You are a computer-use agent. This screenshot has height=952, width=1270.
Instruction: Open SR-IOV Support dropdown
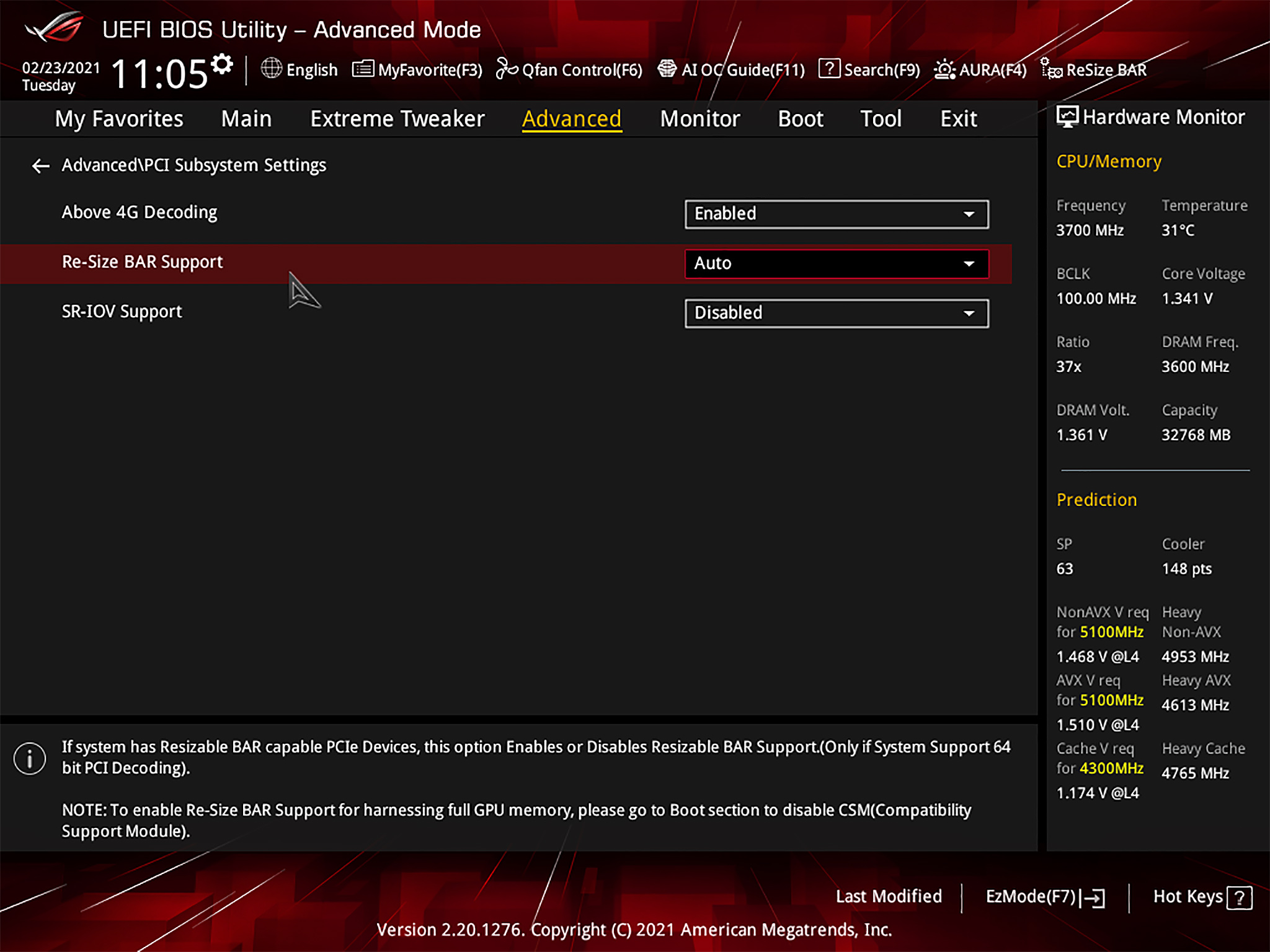pyautogui.click(x=836, y=313)
